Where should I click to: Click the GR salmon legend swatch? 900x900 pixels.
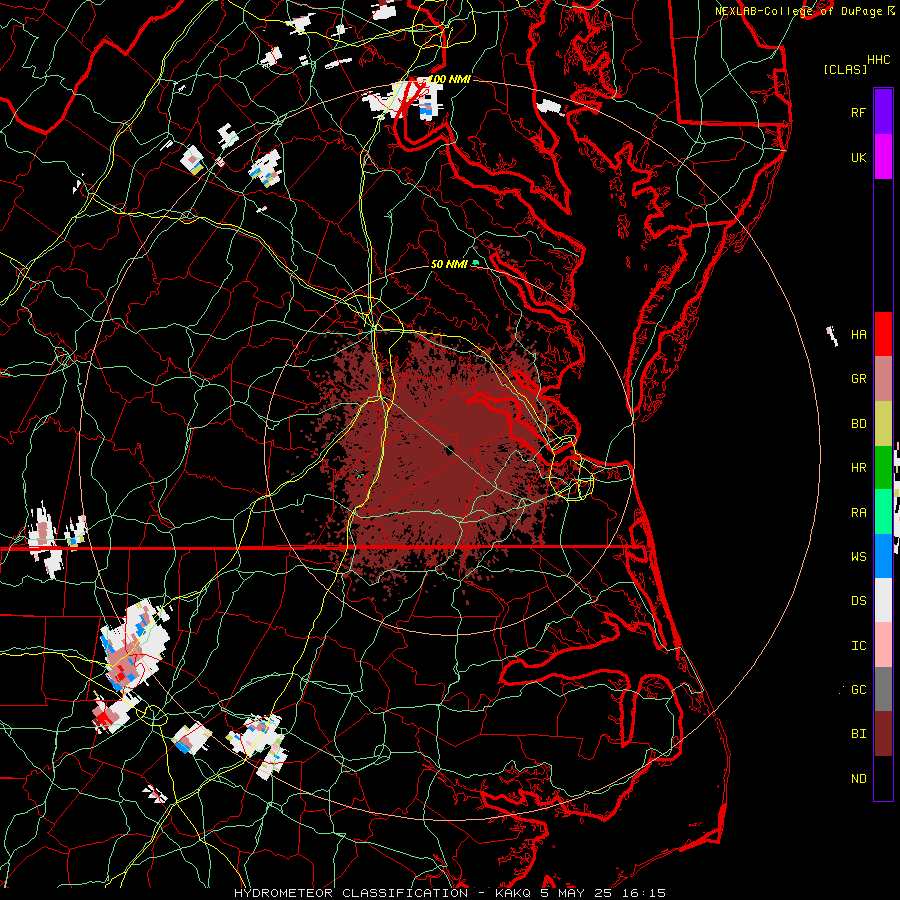(883, 379)
